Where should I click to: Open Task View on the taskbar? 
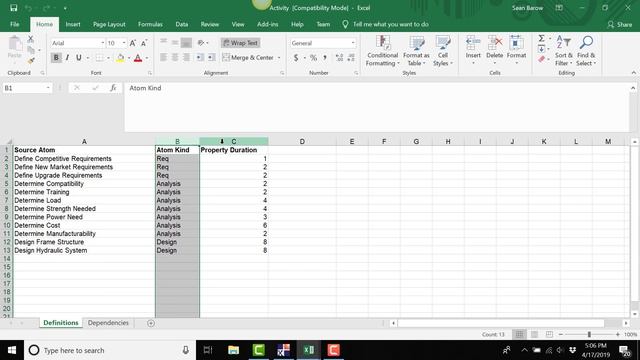(208, 350)
